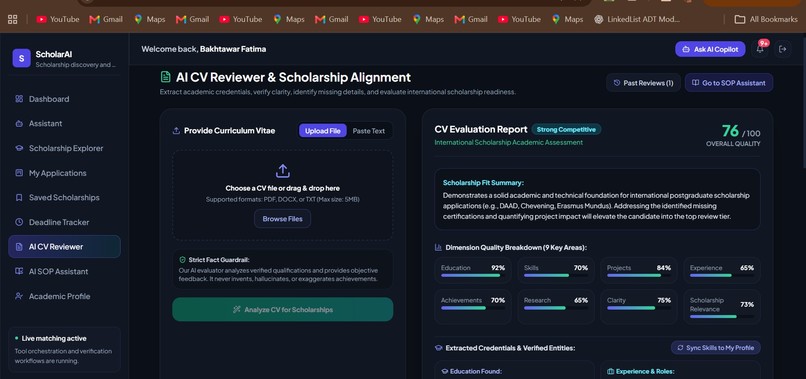Click Go to SOP Assistant button
The width and height of the screenshot is (806, 379).
pos(728,83)
